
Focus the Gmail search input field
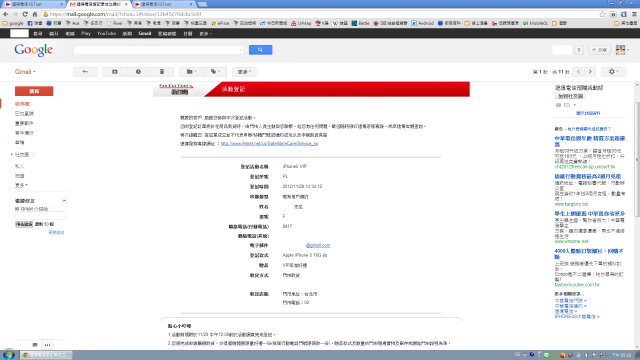156,50
